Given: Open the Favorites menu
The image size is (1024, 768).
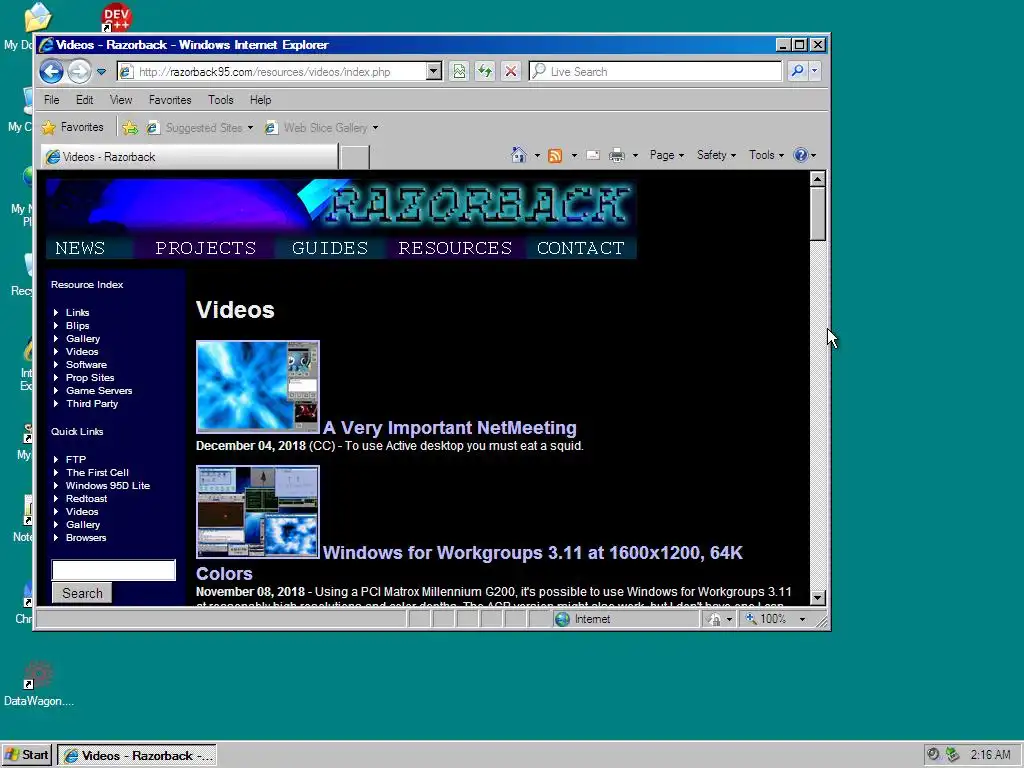Looking at the screenshot, I should (x=170, y=100).
